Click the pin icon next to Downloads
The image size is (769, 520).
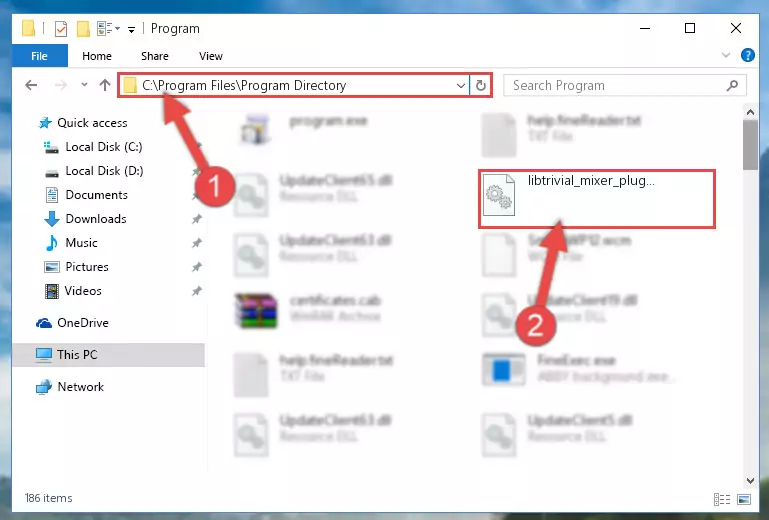(197, 219)
